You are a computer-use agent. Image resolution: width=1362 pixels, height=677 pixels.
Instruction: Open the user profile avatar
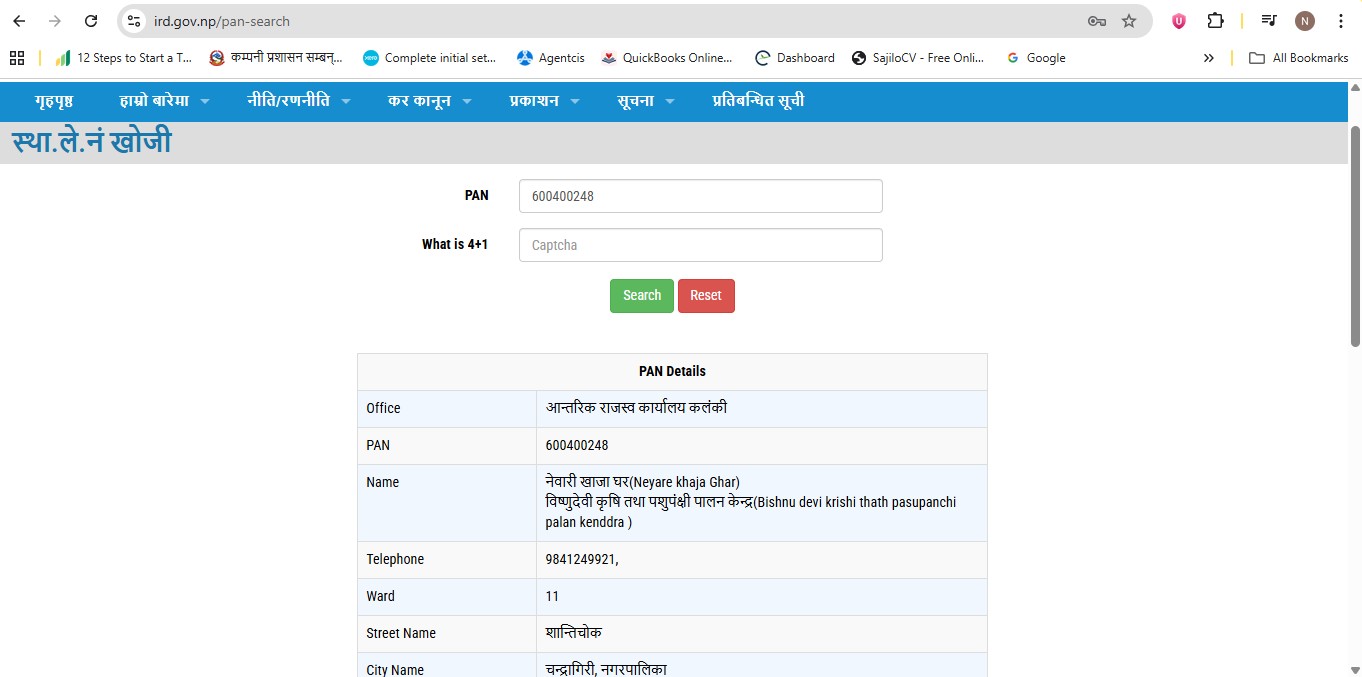pos(1305,21)
